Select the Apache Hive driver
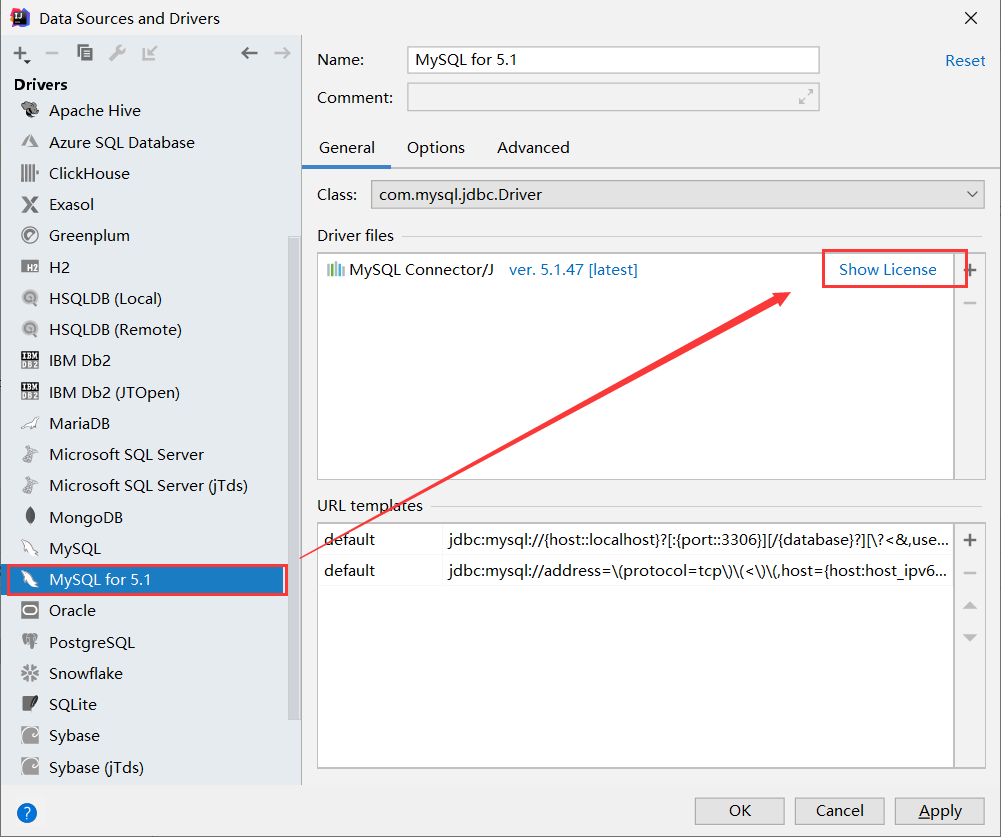 [144, 111]
